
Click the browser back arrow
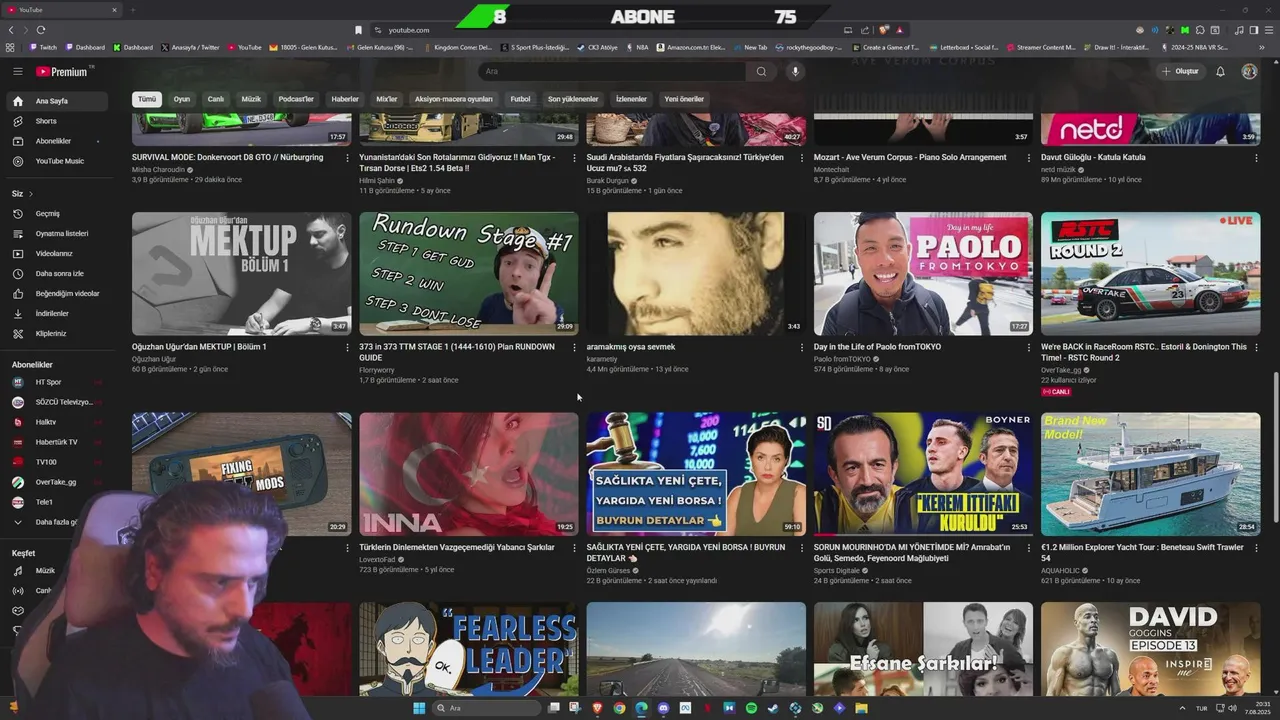coord(11,30)
